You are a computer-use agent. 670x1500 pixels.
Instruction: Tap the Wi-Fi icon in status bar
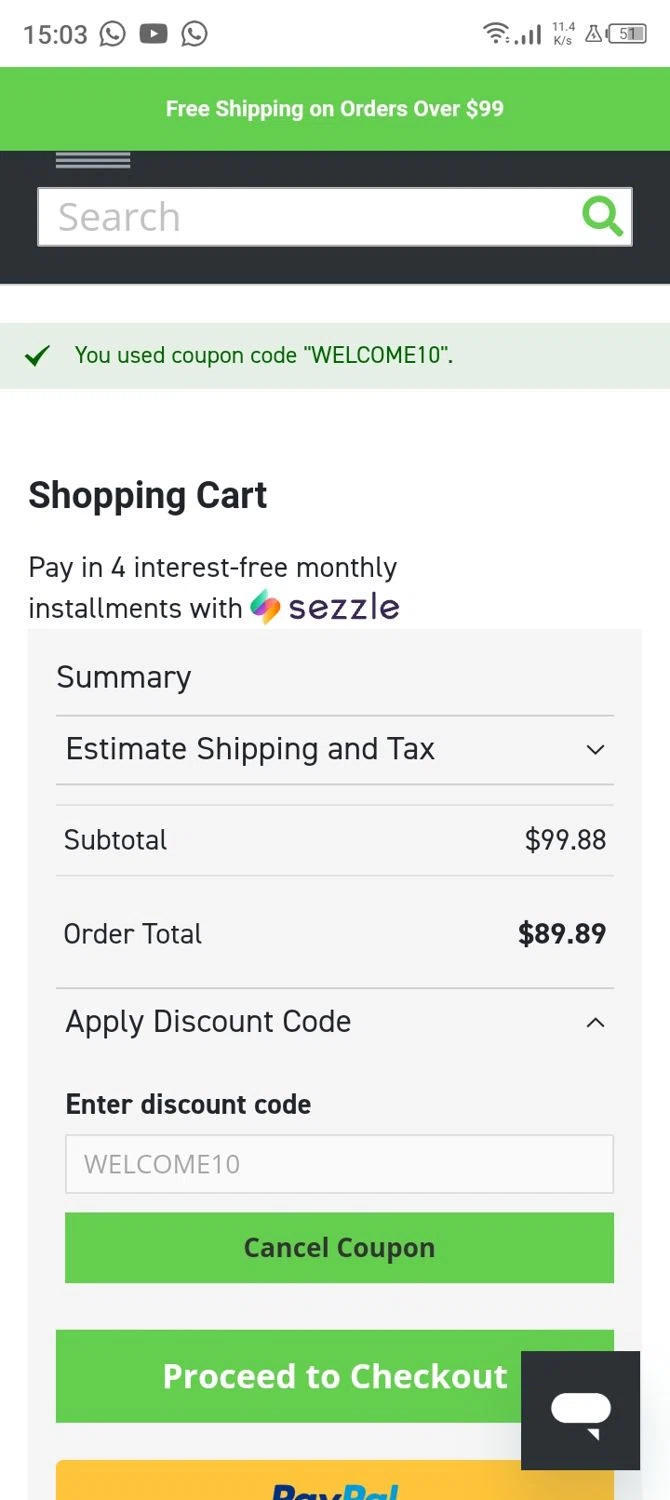pyautogui.click(x=495, y=34)
